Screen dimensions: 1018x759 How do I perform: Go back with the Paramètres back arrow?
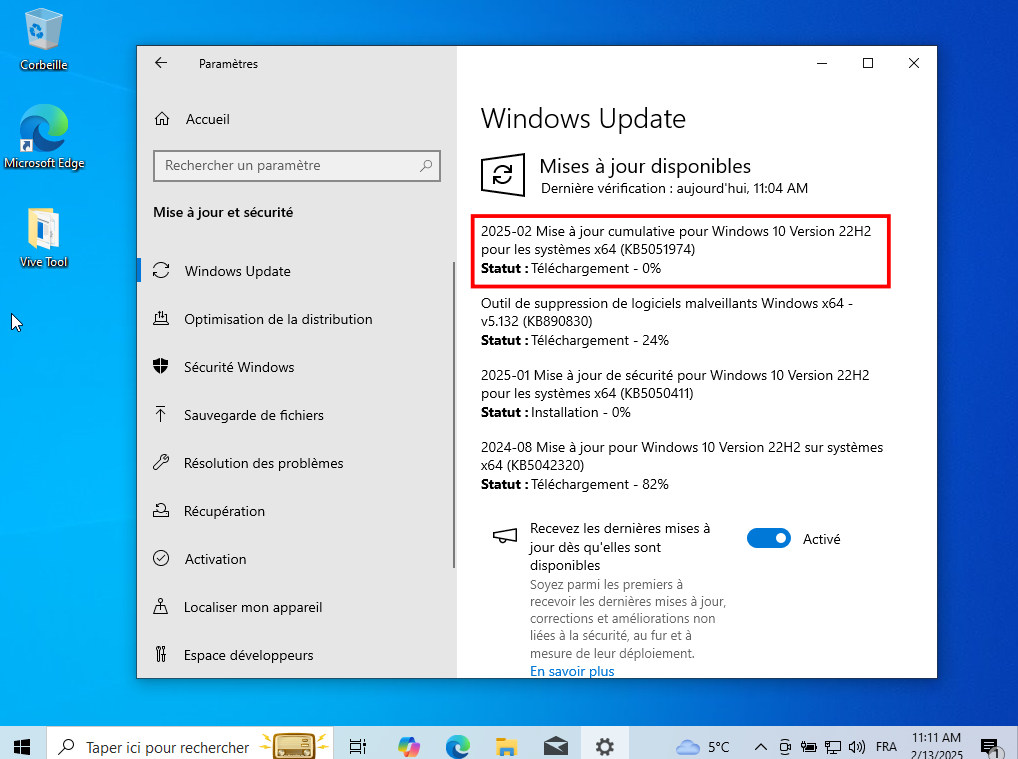click(x=161, y=63)
